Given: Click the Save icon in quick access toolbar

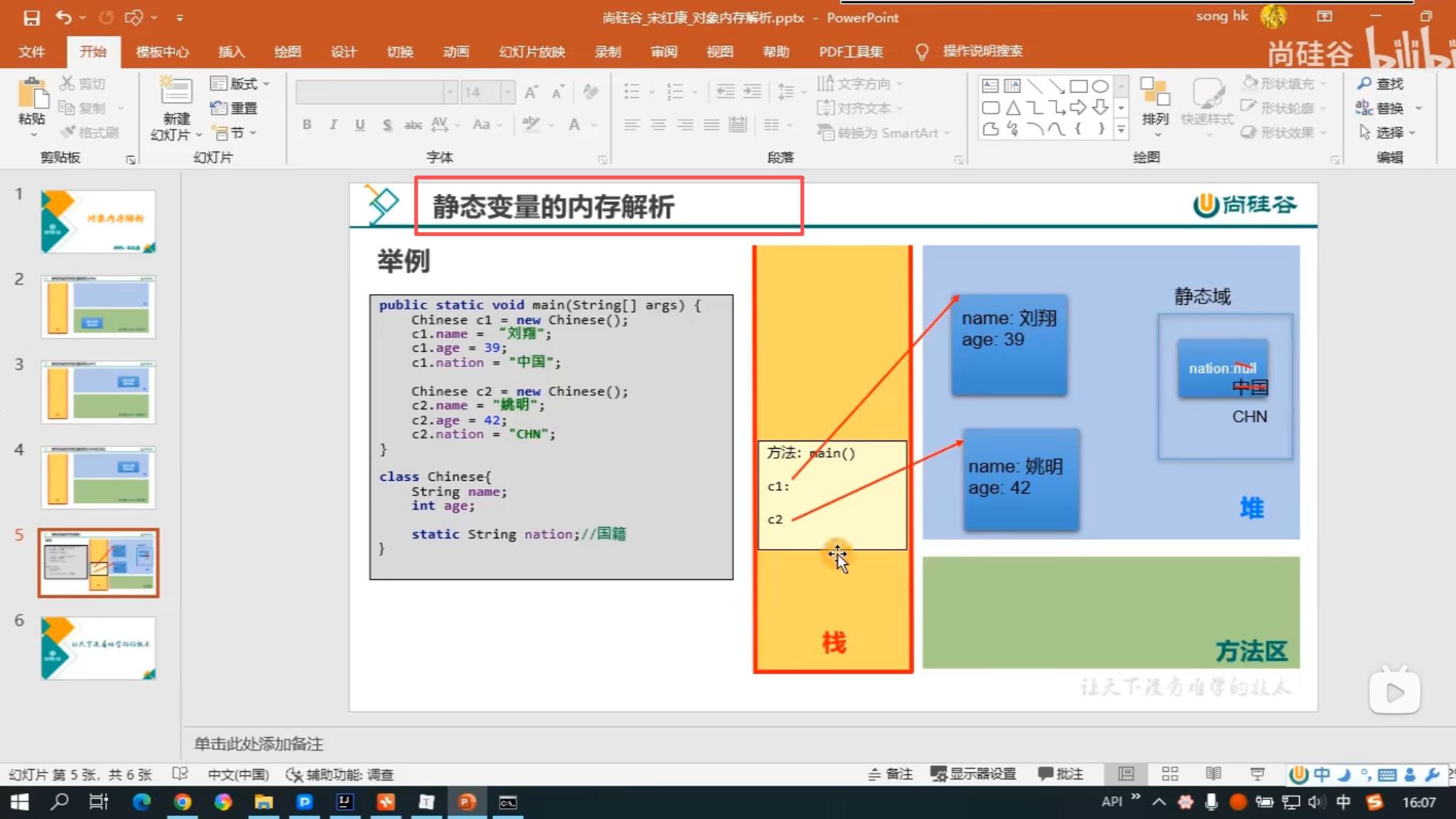Looking at the screenshot, I should [x=31, y=17].
